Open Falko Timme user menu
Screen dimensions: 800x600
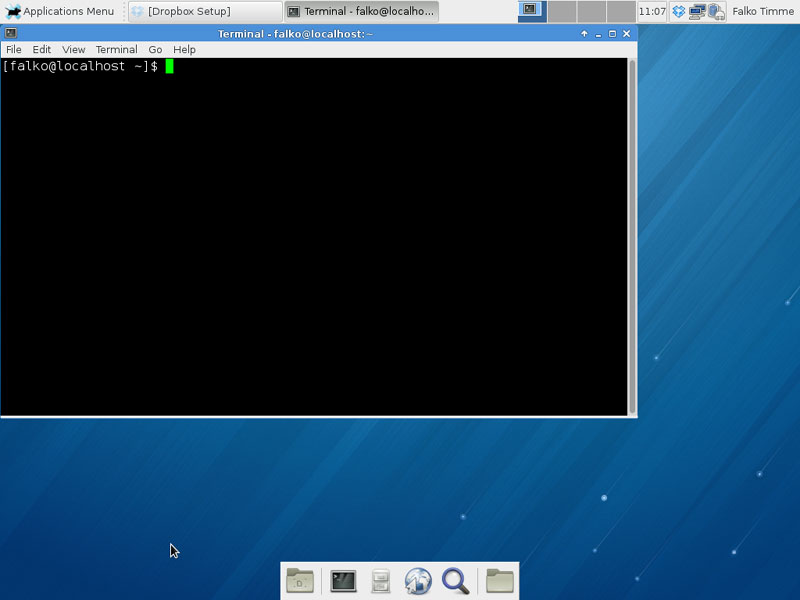point(763,11)
